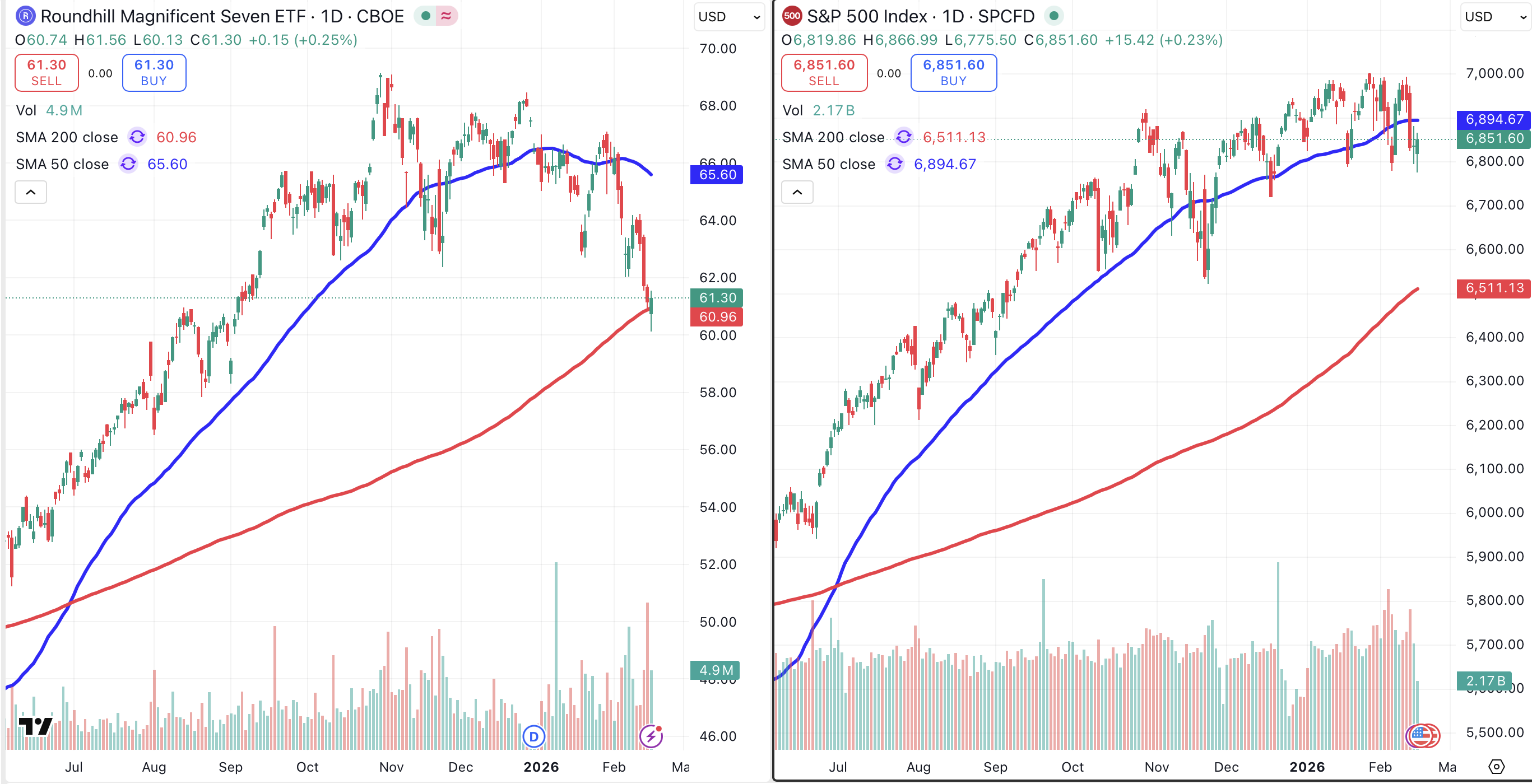The width and height of the screenshot is (1532, 784).
Task: Click the dividend 'D' marker icon
Action: [x=533, y=736]
